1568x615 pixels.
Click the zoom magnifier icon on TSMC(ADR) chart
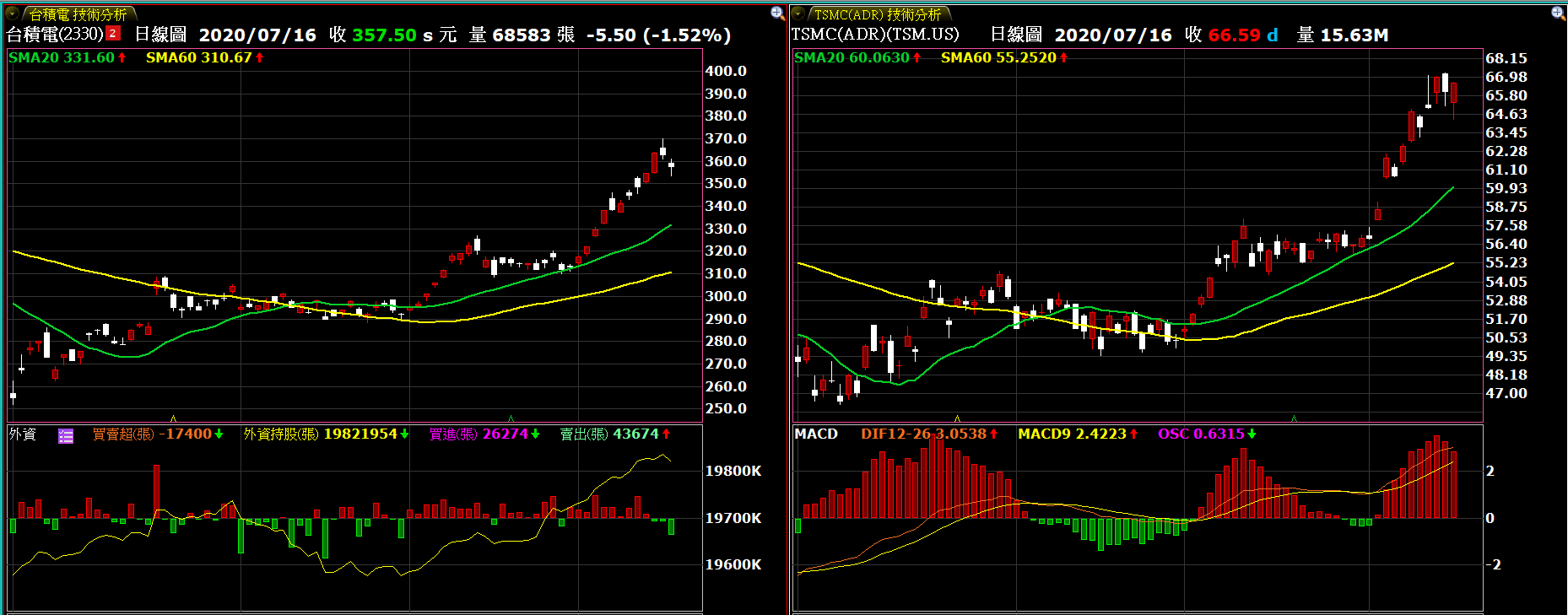(1558, 13)
